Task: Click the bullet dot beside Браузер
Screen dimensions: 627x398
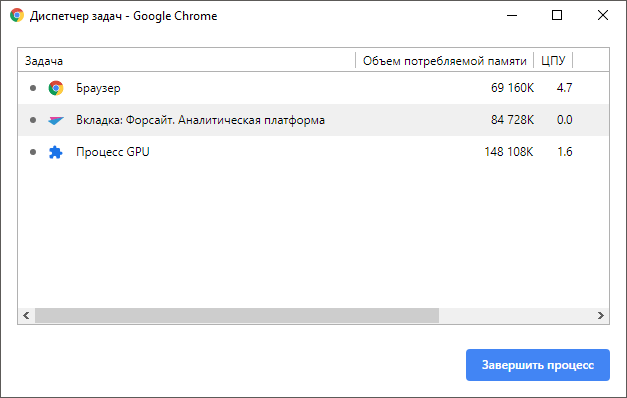Action: (x=33, y=88)
